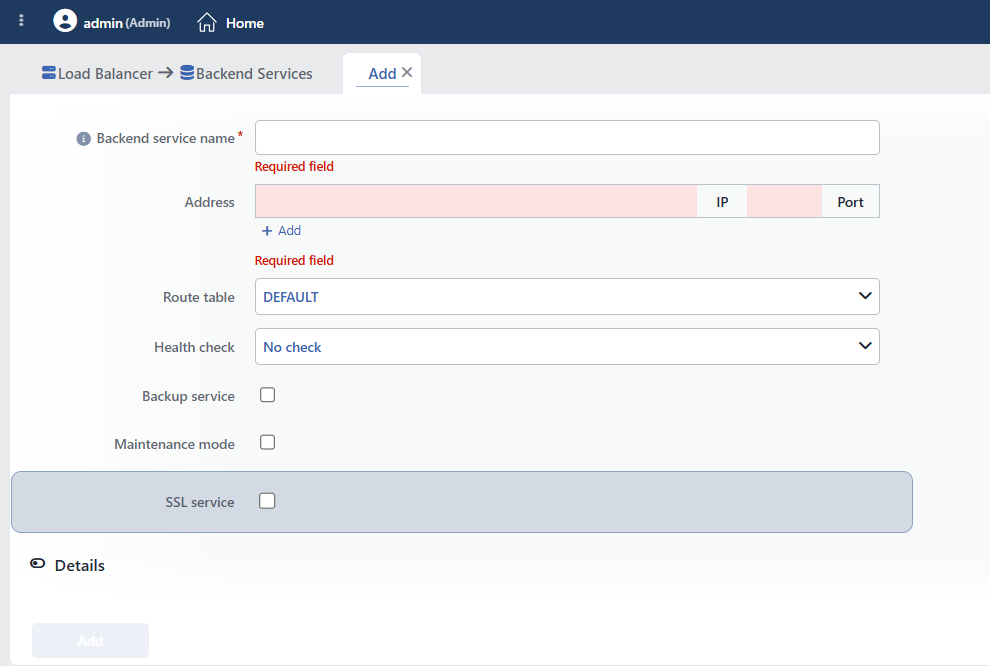Open the Health check dropdown
This screenshot has height=666, width=990.
coord(567,347)
